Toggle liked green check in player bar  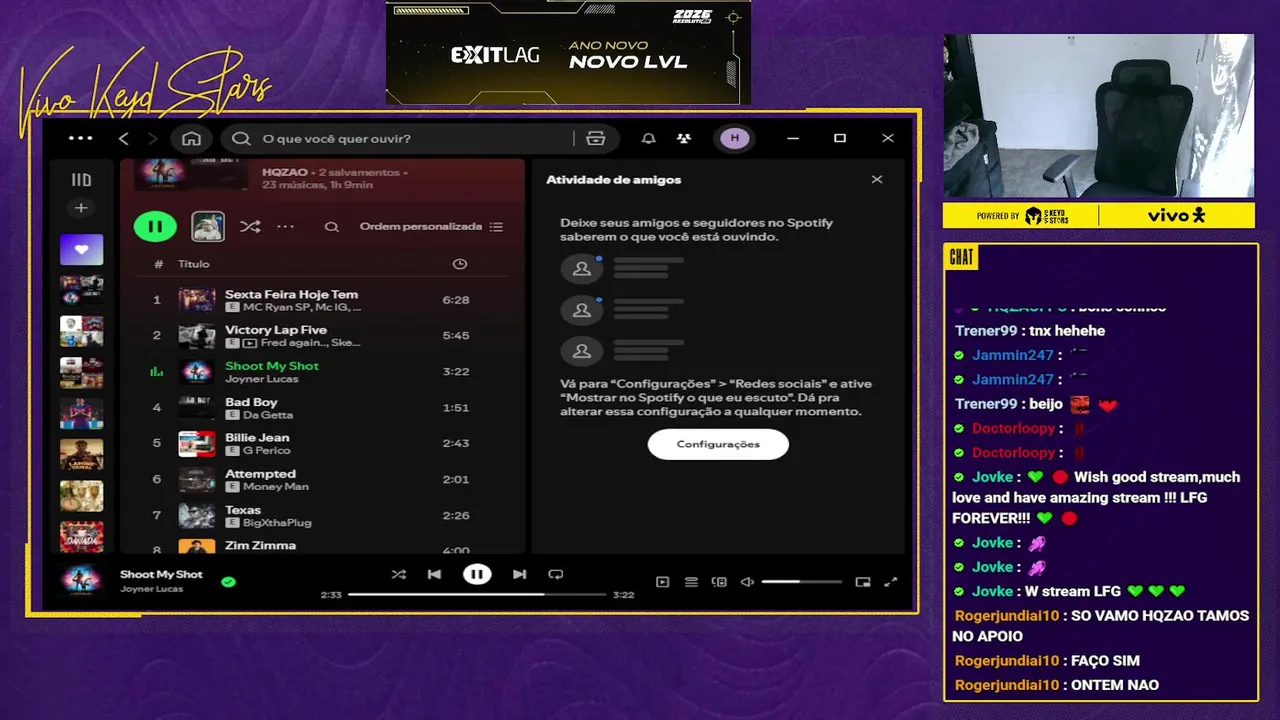(228, 581)
